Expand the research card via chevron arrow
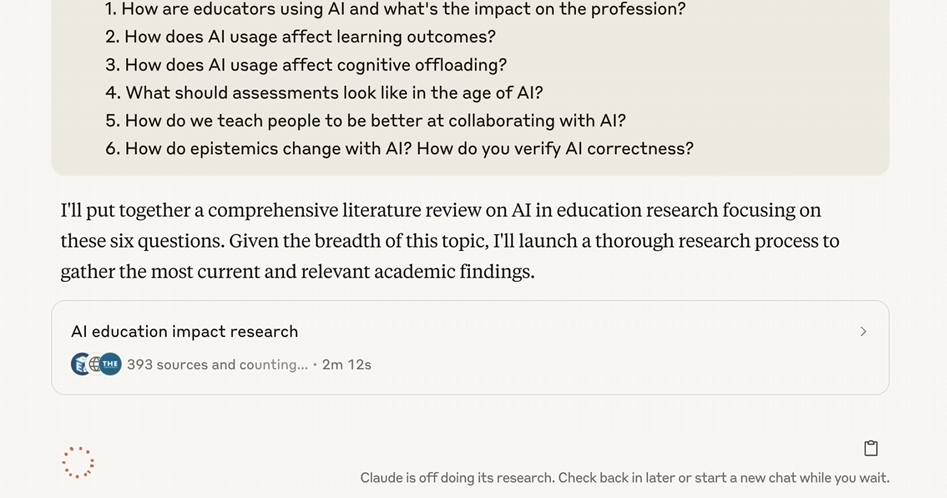The image size is (947, 498). point(863,331)
